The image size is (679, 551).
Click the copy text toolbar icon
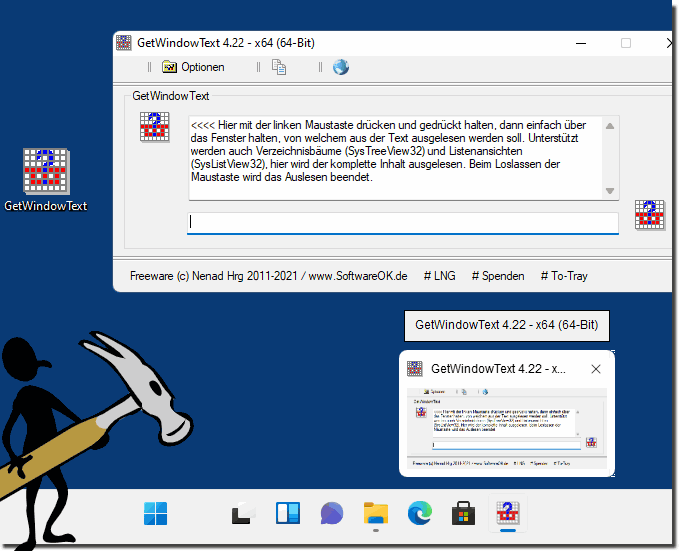point(278,67)
